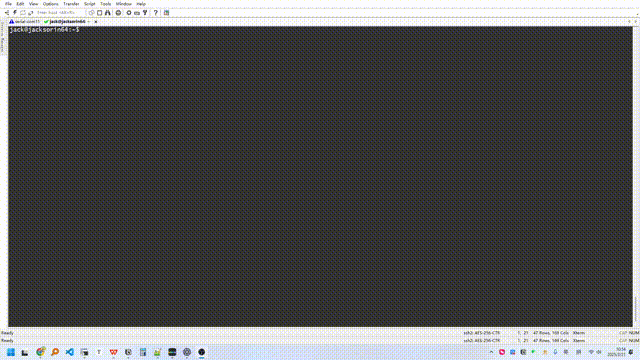
Task: Click the Quick Connect lightning icon
Action: (x=15, y=13)
